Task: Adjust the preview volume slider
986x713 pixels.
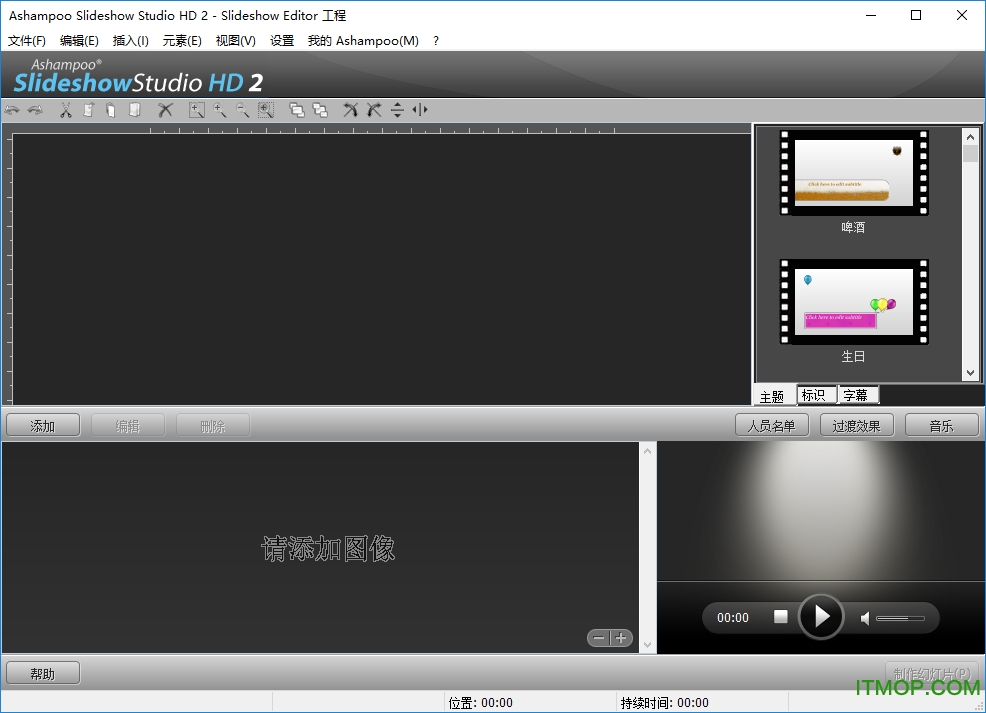Action: point(900,618)
